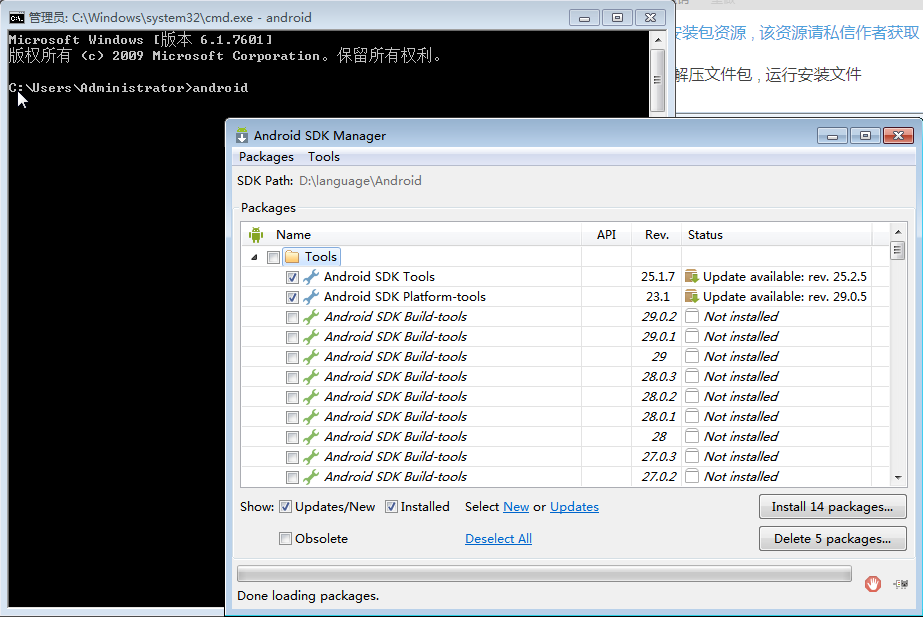Click wrench icon of Build-tools 28.0.1
The height and width of the screenshot is (617, 923).
[x=311, y=417]
